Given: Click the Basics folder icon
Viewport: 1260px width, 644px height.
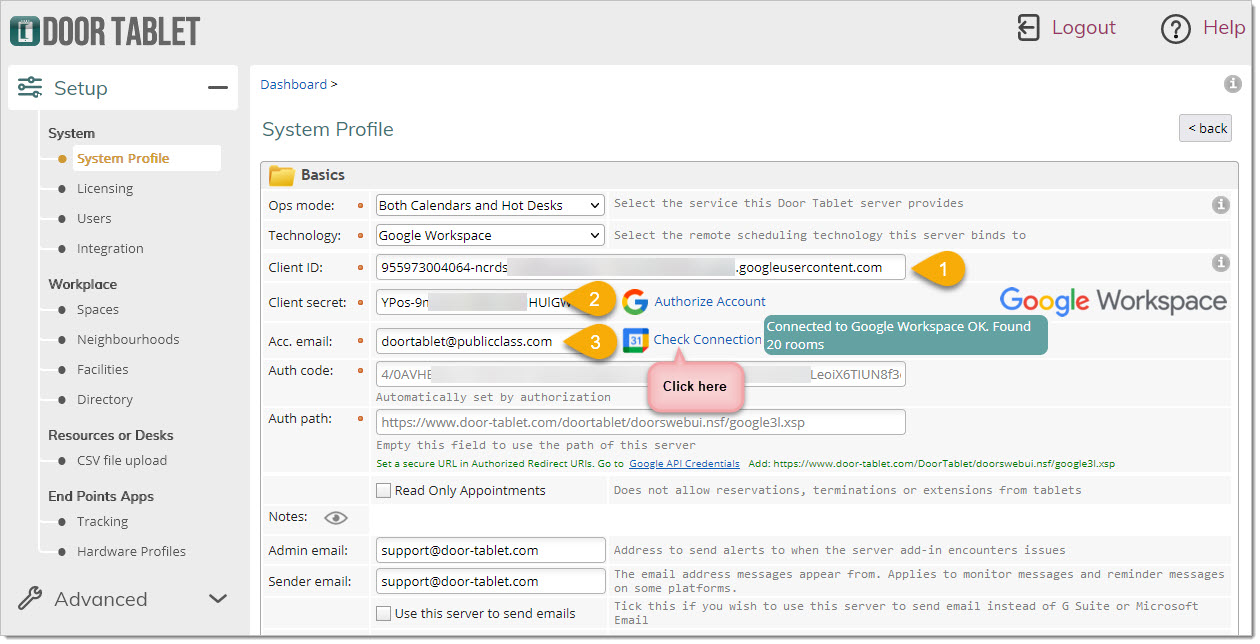Looking at the screenshot, I should click(281, 176).
